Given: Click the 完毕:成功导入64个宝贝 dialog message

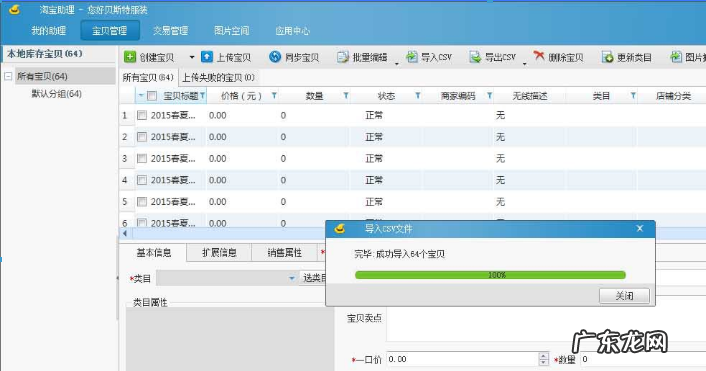Looking at the screenshot, I should click(x=399, y=254).
